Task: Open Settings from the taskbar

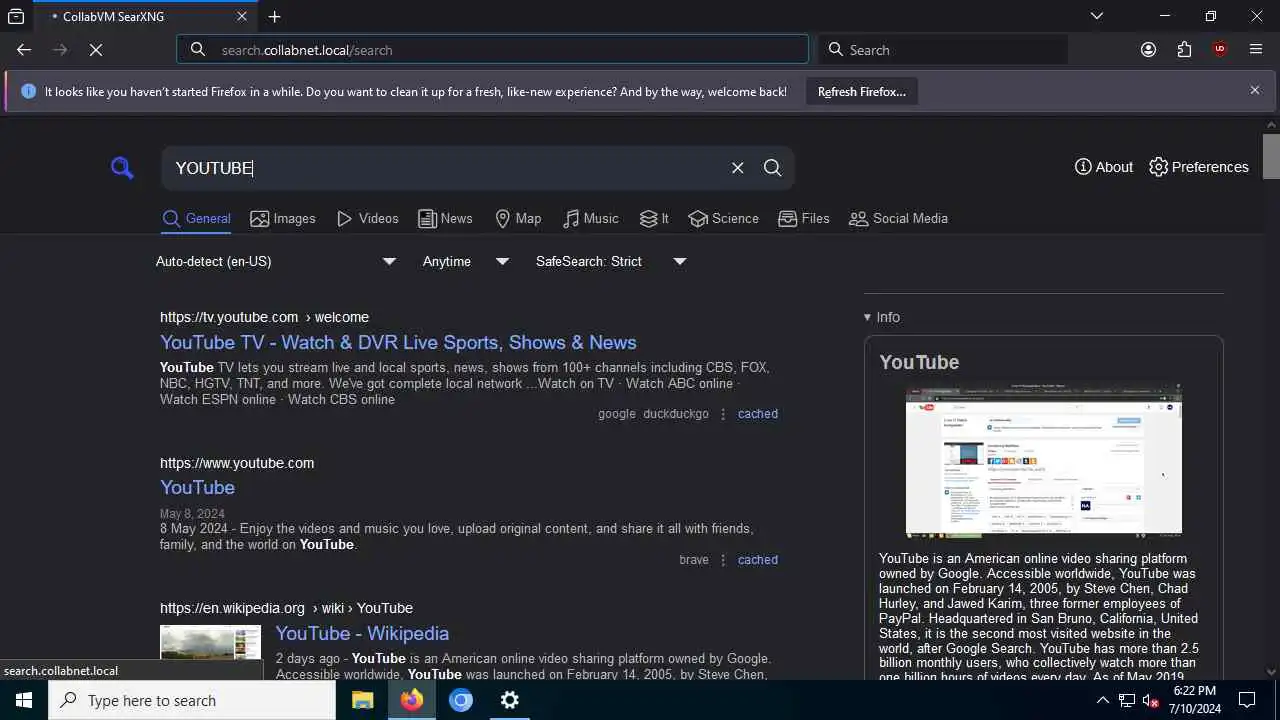Action: click(510, 700)
